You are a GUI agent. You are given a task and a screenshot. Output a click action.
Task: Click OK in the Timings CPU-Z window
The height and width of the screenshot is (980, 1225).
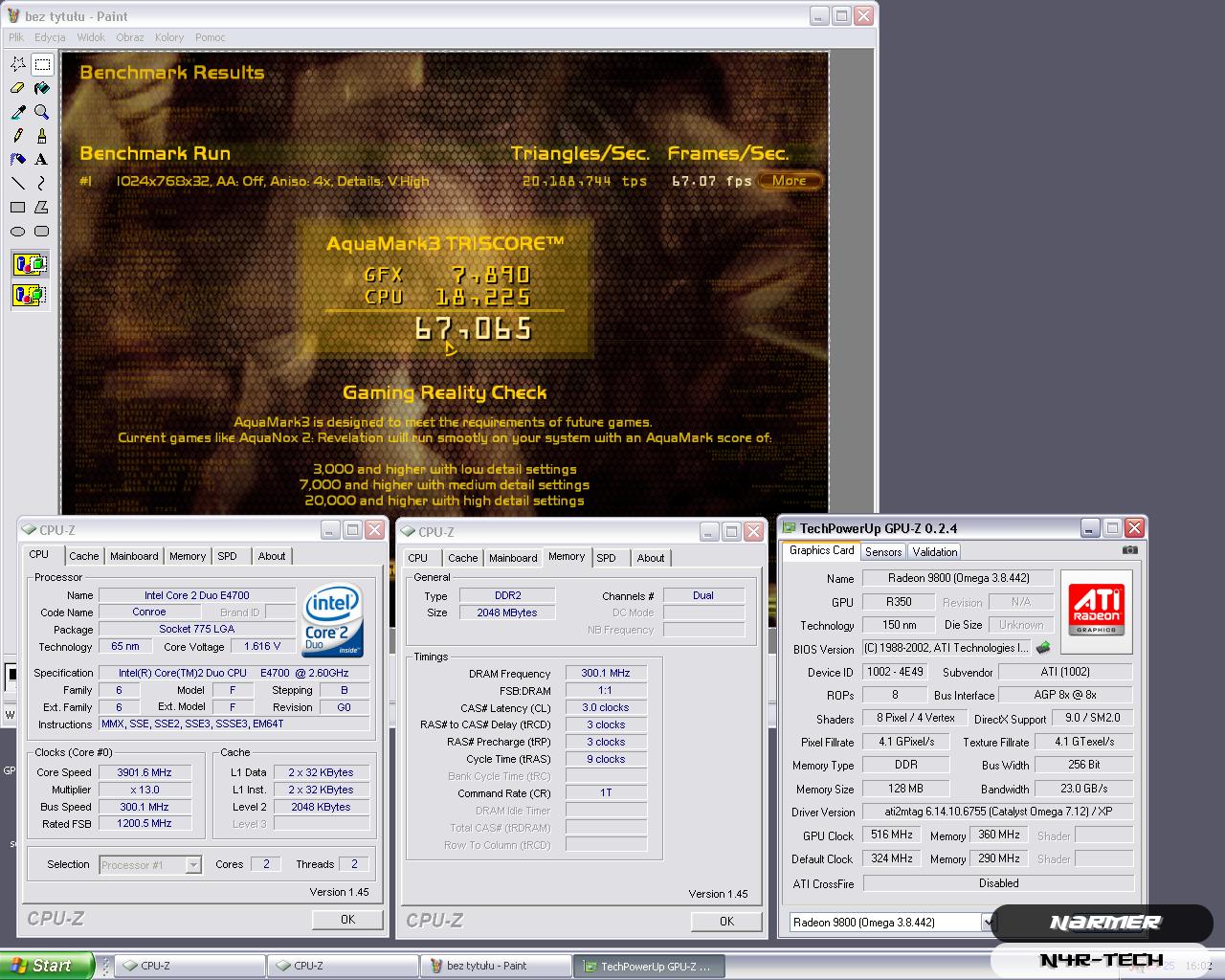[x=726, y=921]
